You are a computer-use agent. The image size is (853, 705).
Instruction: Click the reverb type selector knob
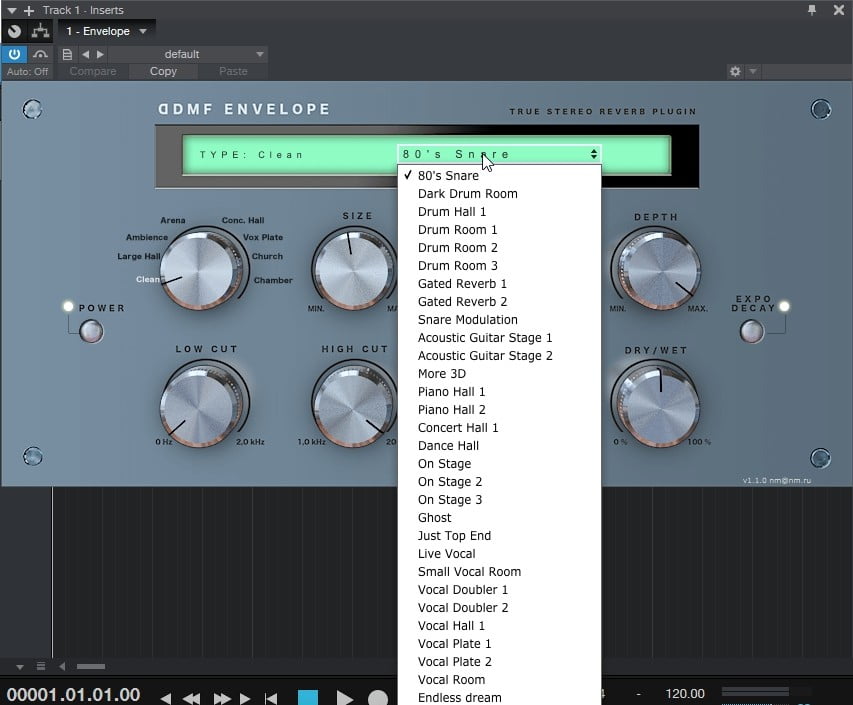click(200, 269)
